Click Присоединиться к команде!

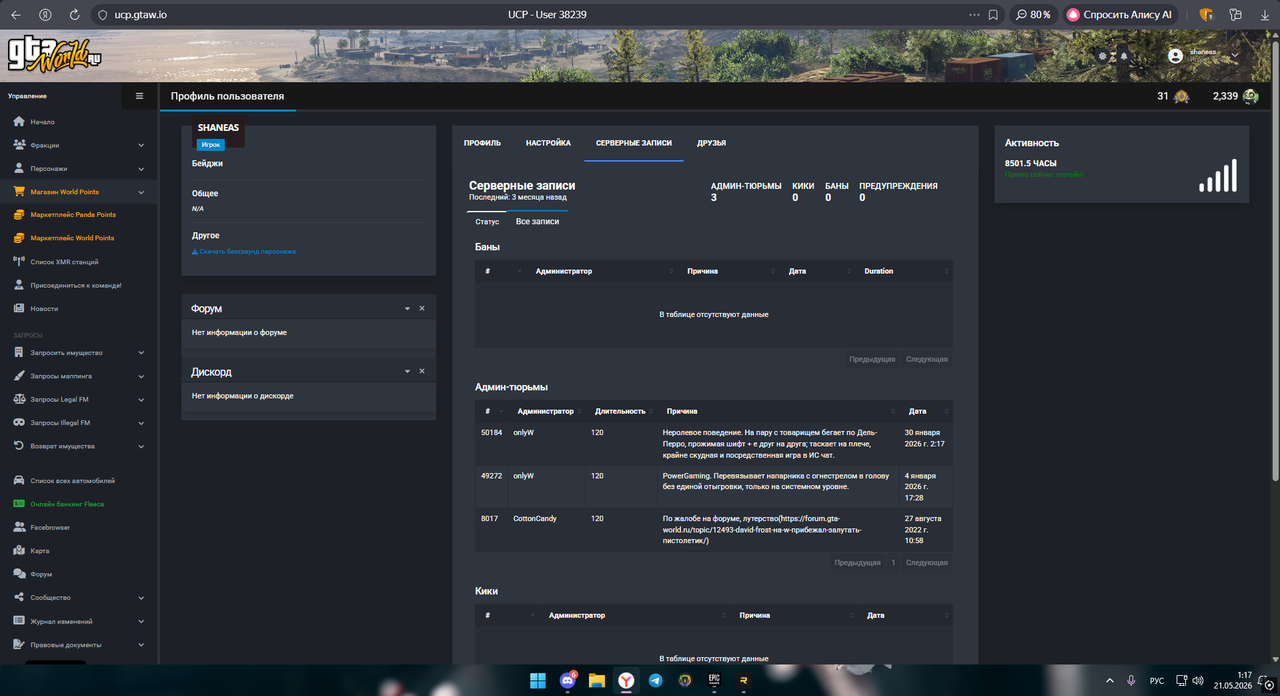coord(76,285)
